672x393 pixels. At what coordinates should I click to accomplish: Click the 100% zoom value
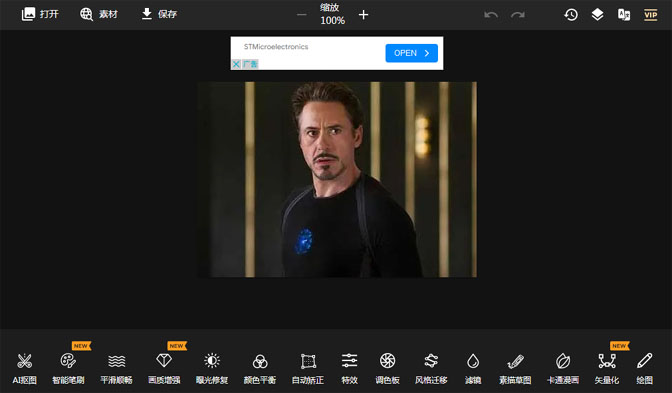(333, 21)
